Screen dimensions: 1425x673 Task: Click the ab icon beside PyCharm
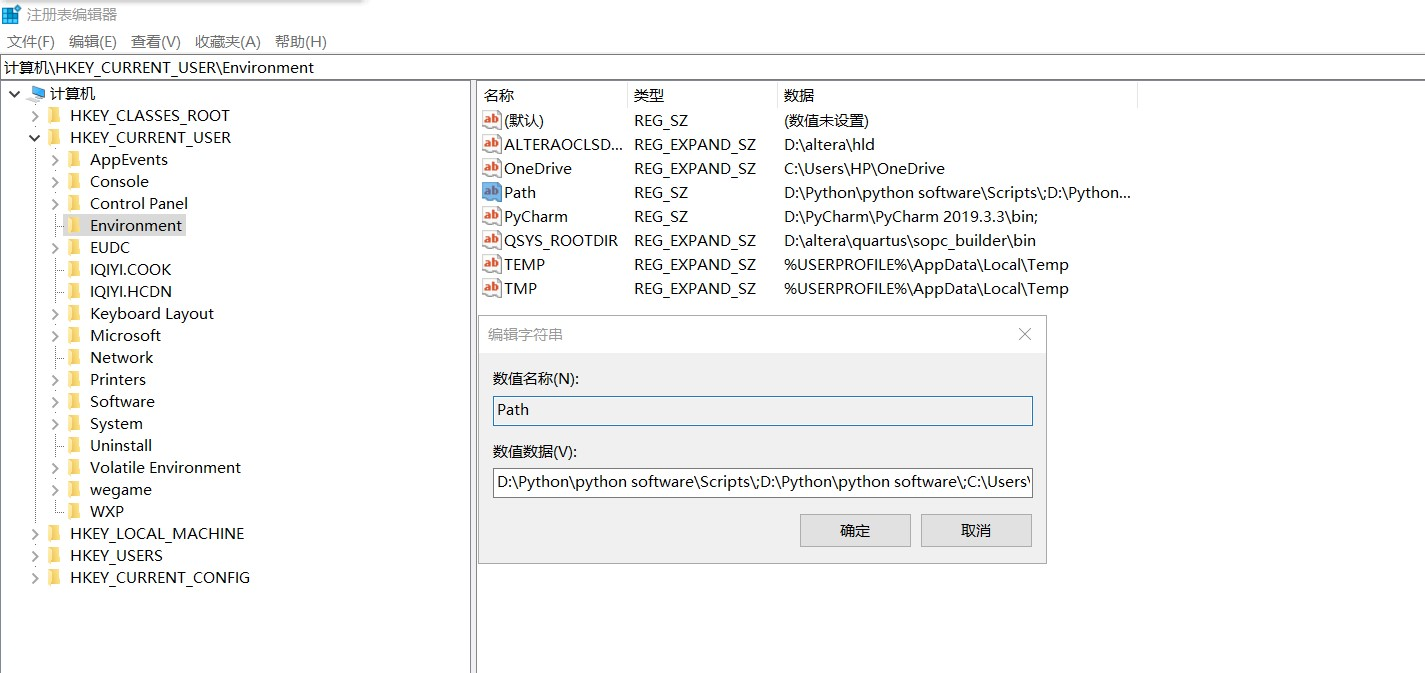(492, 216)
